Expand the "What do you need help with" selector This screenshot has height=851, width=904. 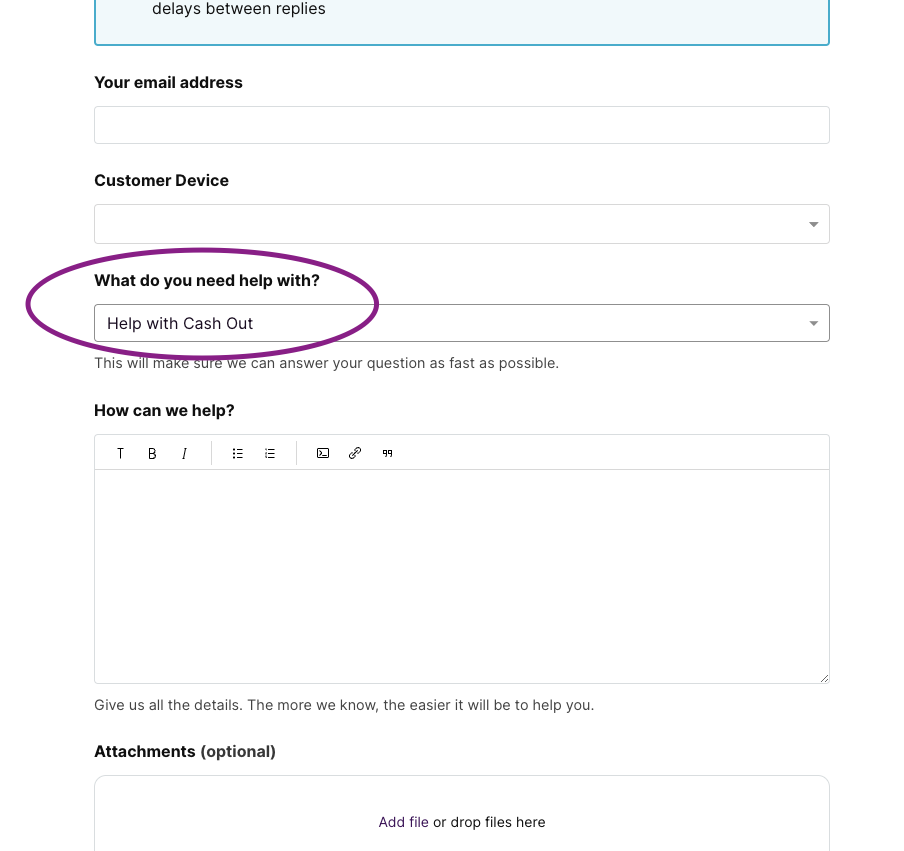pyautogui.click(x=461, y=323)
